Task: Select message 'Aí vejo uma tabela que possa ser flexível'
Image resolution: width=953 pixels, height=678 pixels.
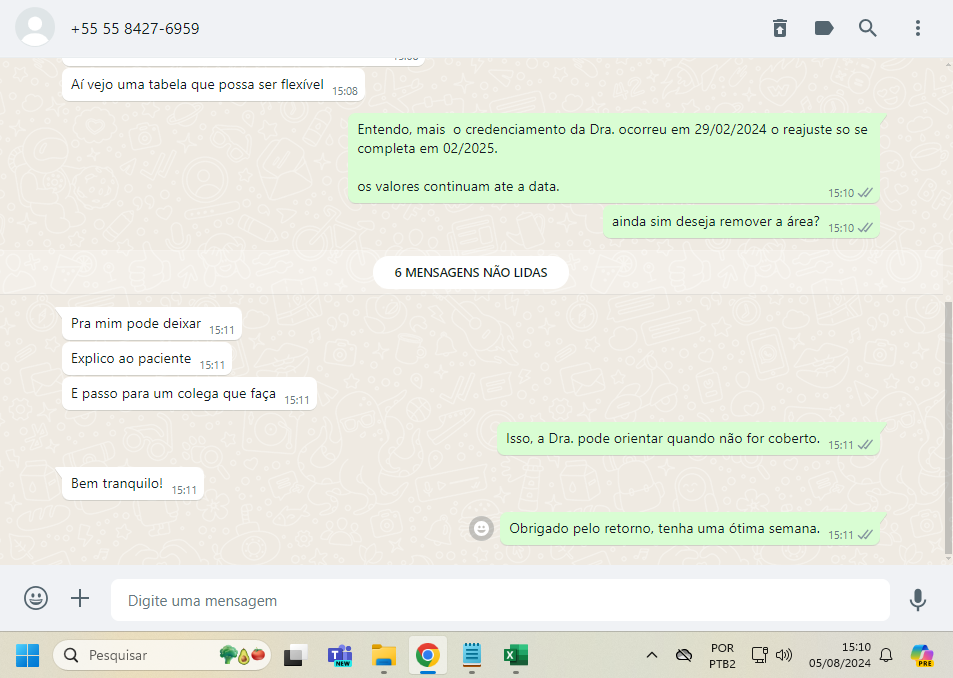Action: coord(213,85)
